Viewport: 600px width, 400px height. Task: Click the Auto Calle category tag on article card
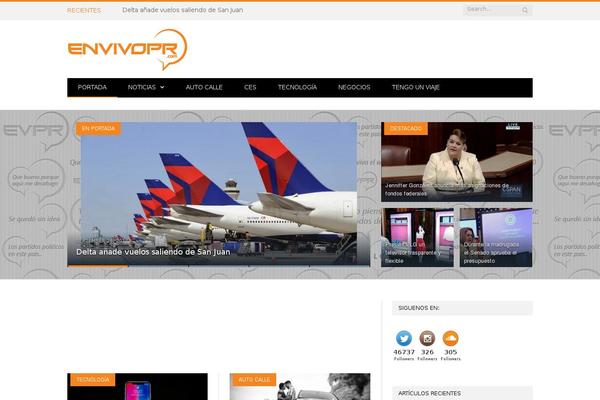(x=254, y=380)
